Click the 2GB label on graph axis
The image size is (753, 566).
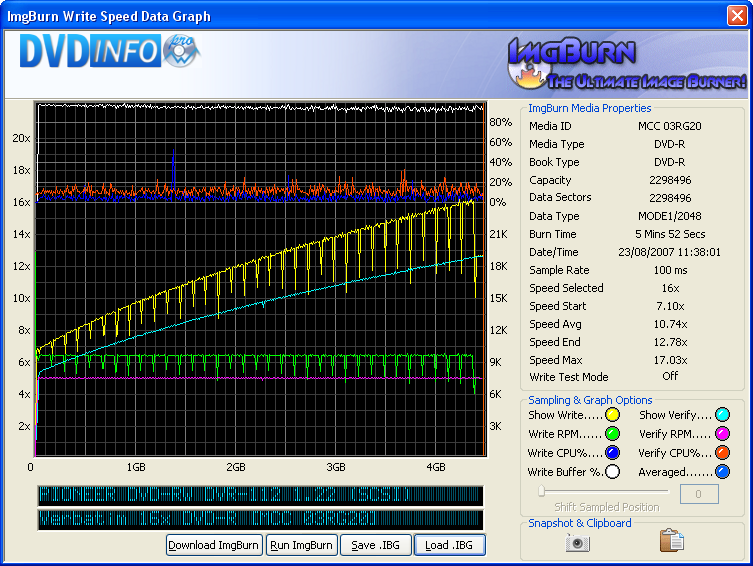coord(236,467)
